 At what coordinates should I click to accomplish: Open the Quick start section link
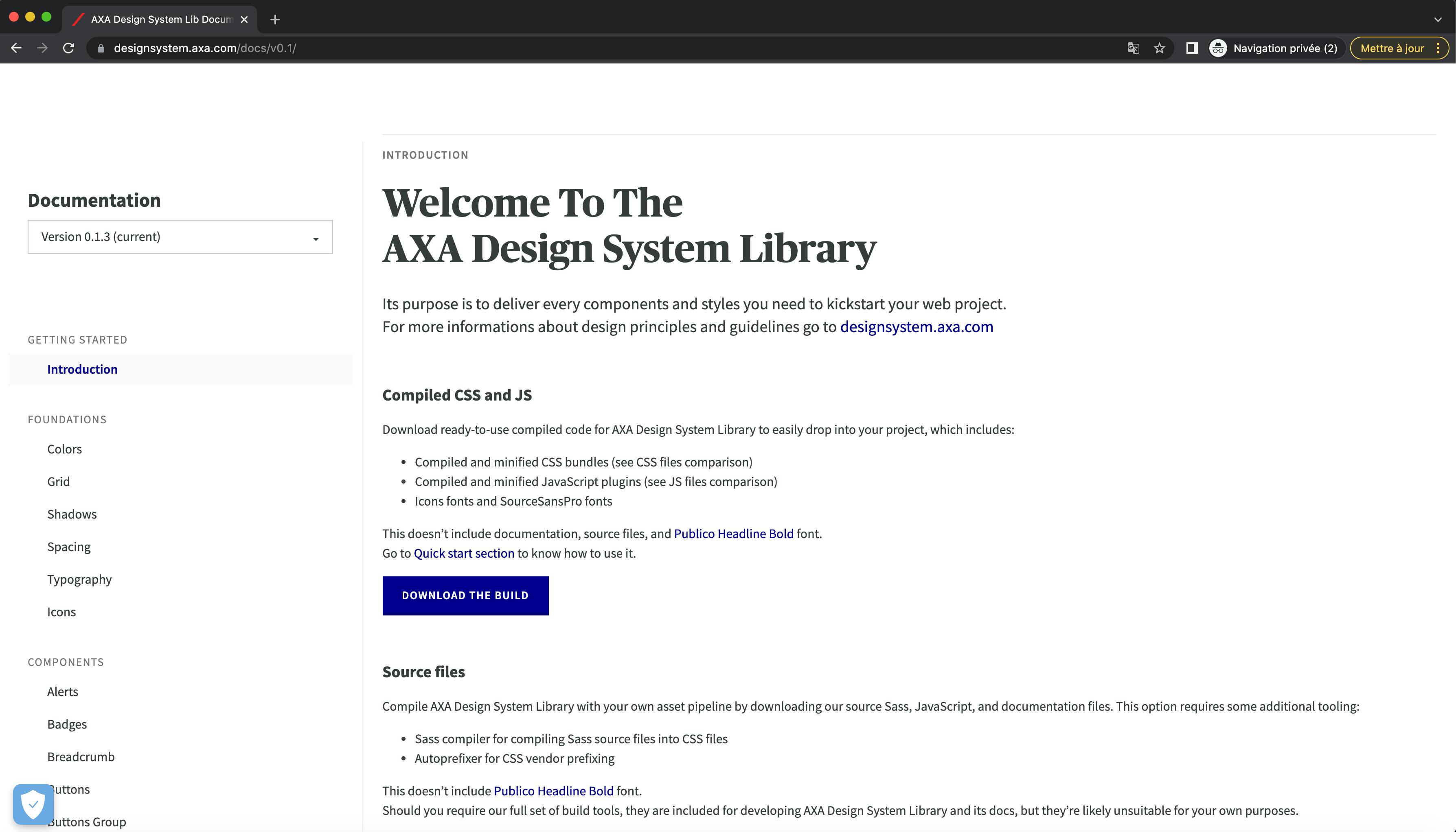(x=464, y=553)
